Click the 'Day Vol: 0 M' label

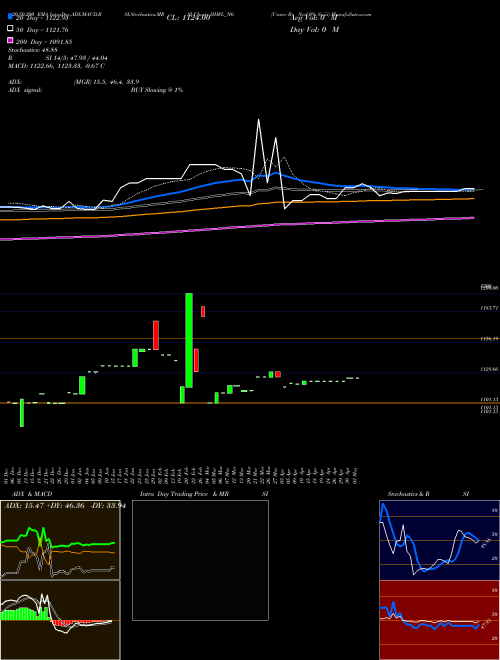click(314, 30)
